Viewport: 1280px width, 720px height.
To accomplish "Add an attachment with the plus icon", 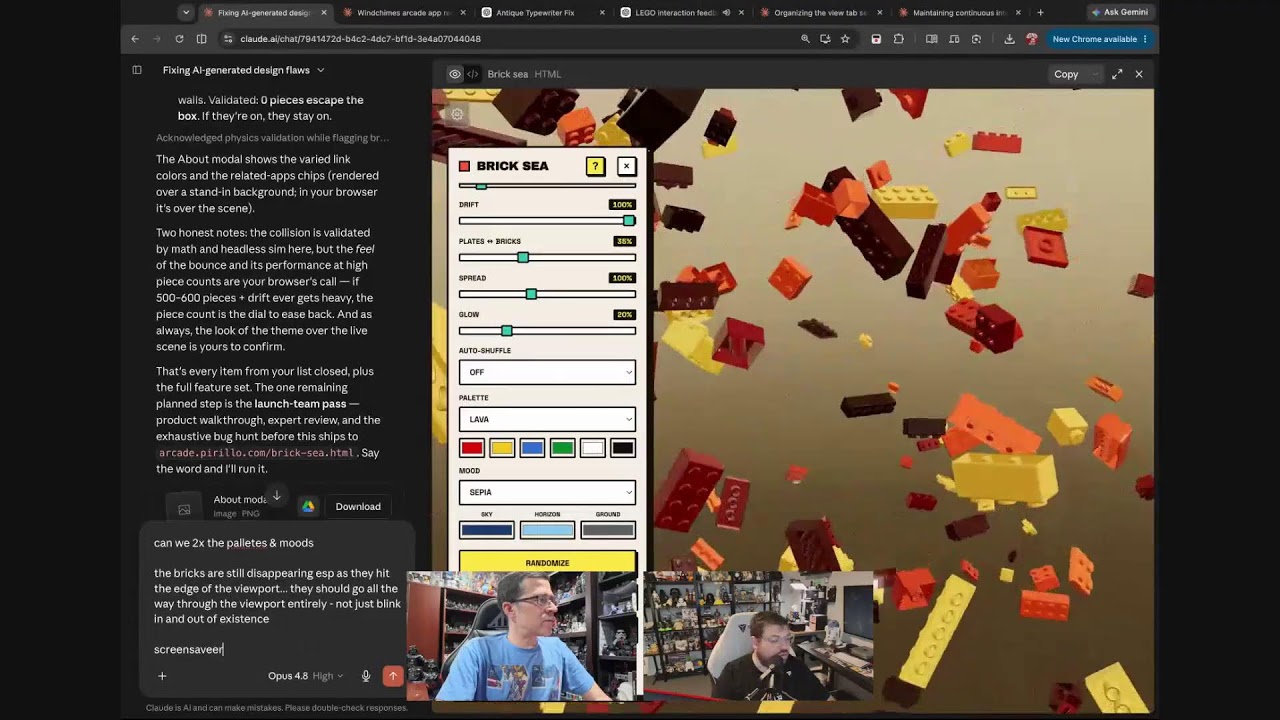I will click(x=162, y=676).
